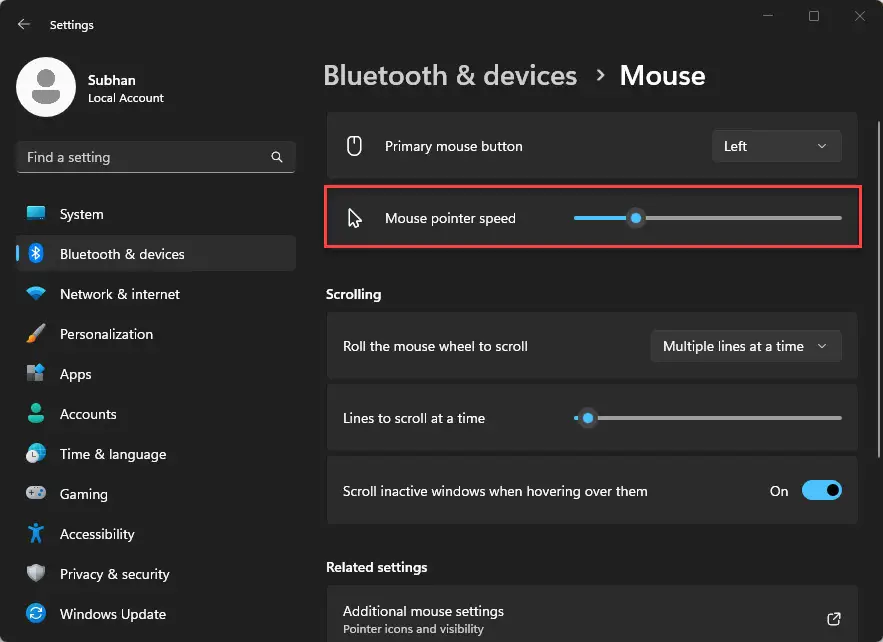
Task: Go to Personalization settings
Action: coord(156,334)
